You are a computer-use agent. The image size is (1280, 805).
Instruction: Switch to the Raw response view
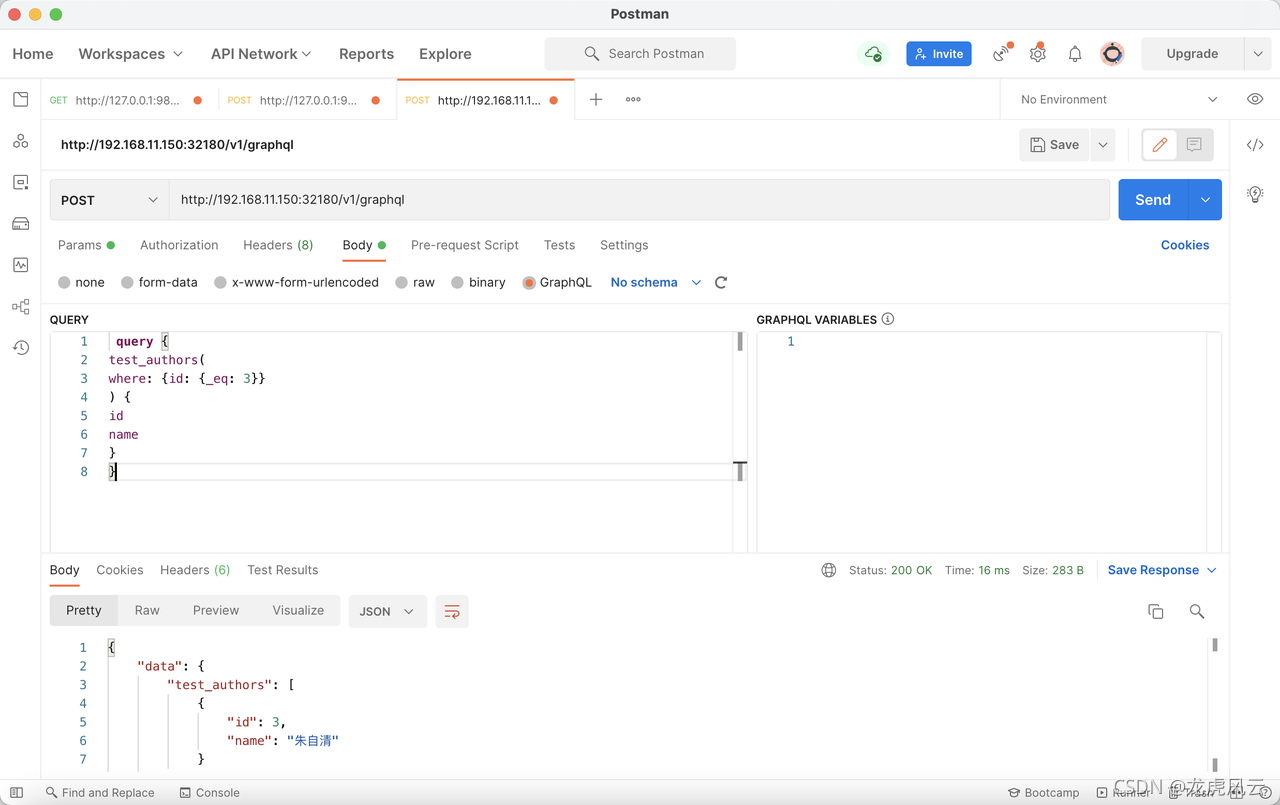click(x=147, y=611)
